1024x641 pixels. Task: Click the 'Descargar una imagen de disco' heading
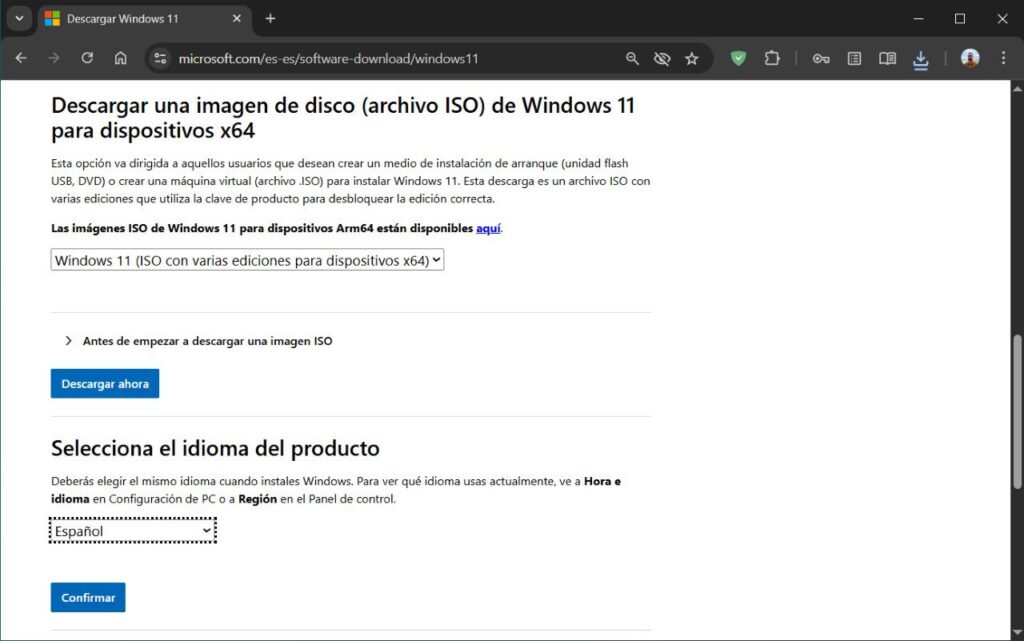tap(343, 117)
